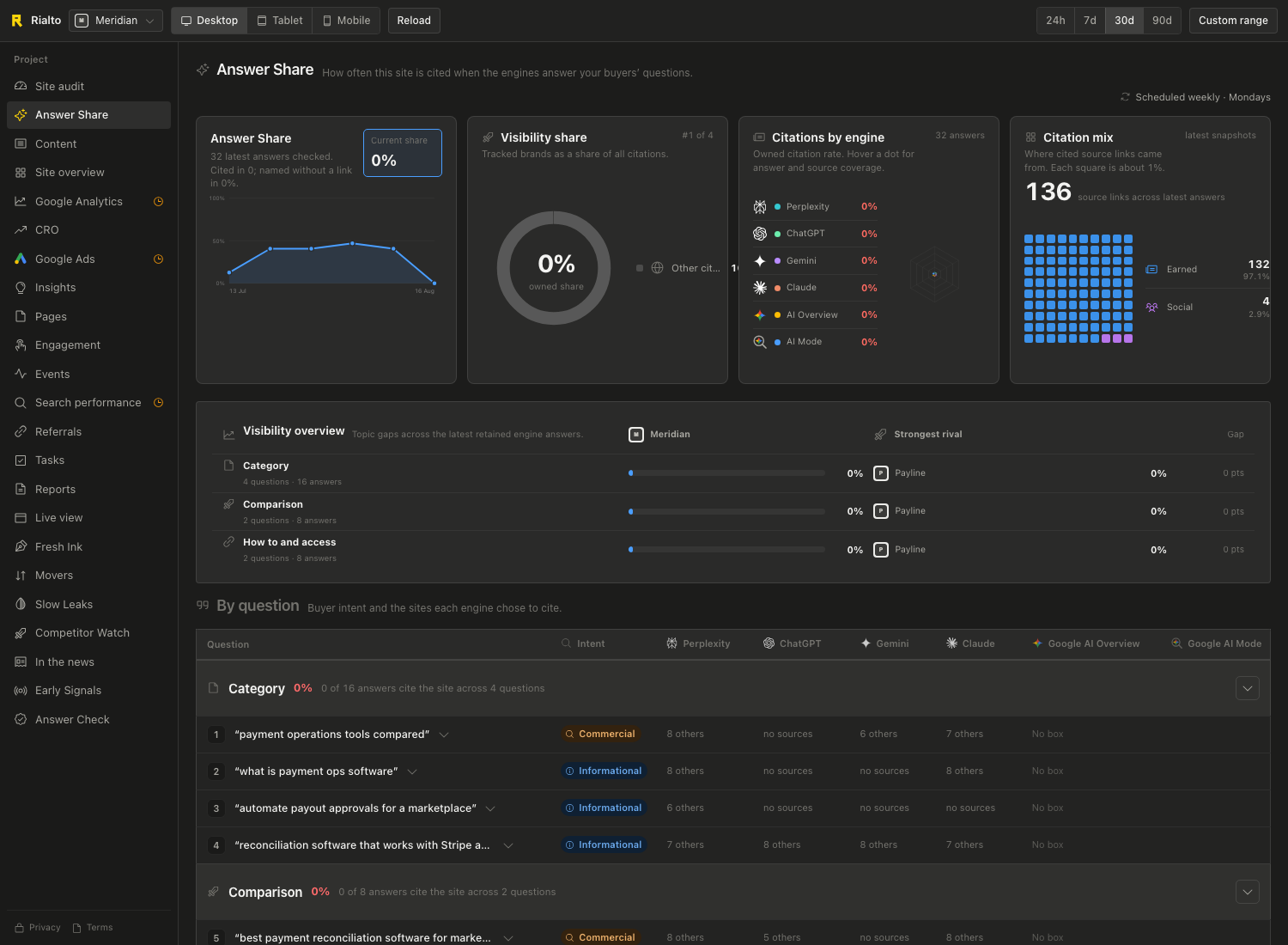1288x945 pixels.
Task: Open Search performance magnifier icon
Action: click(x=21, y=403)
